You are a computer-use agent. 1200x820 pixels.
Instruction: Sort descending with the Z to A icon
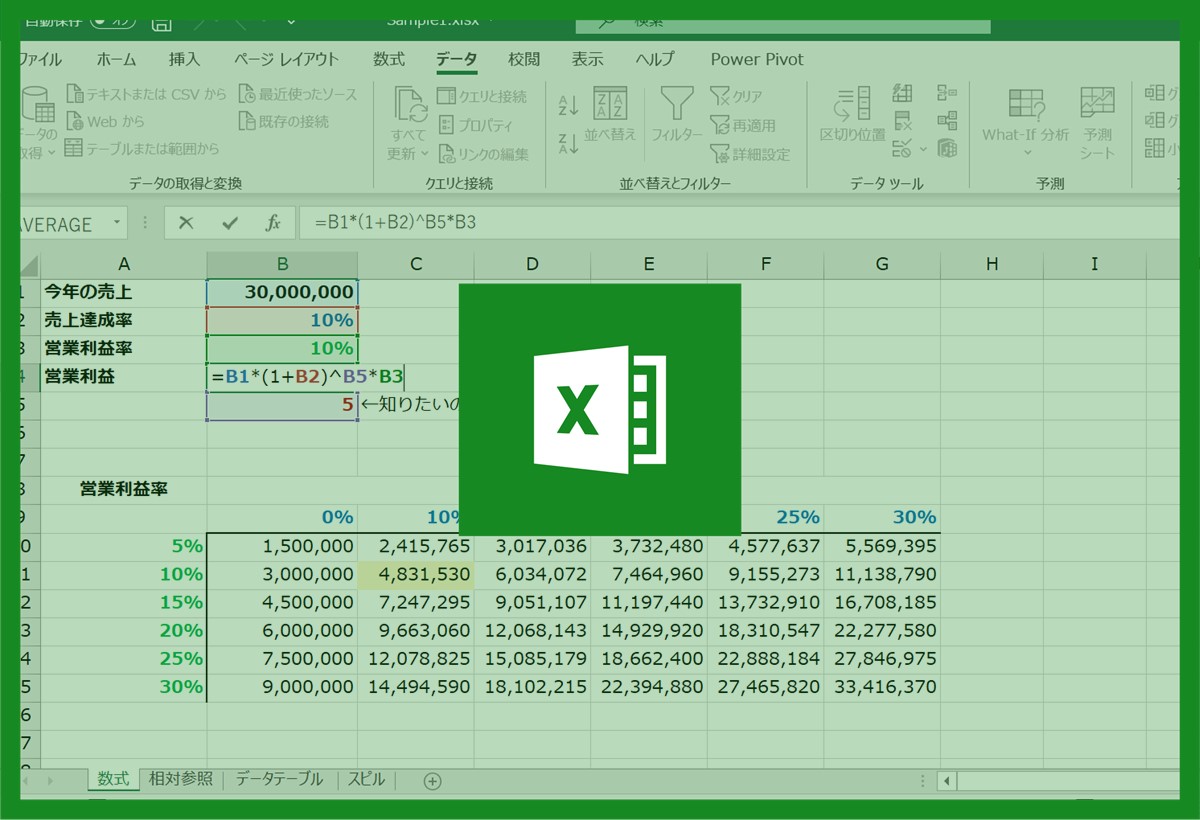click(x=569, y=142)
